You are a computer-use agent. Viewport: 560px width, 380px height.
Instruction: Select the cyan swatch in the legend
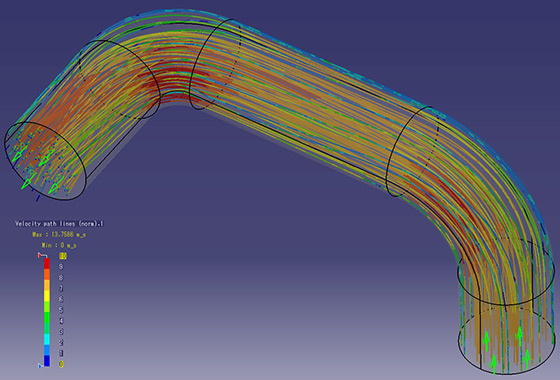(47, 339)
